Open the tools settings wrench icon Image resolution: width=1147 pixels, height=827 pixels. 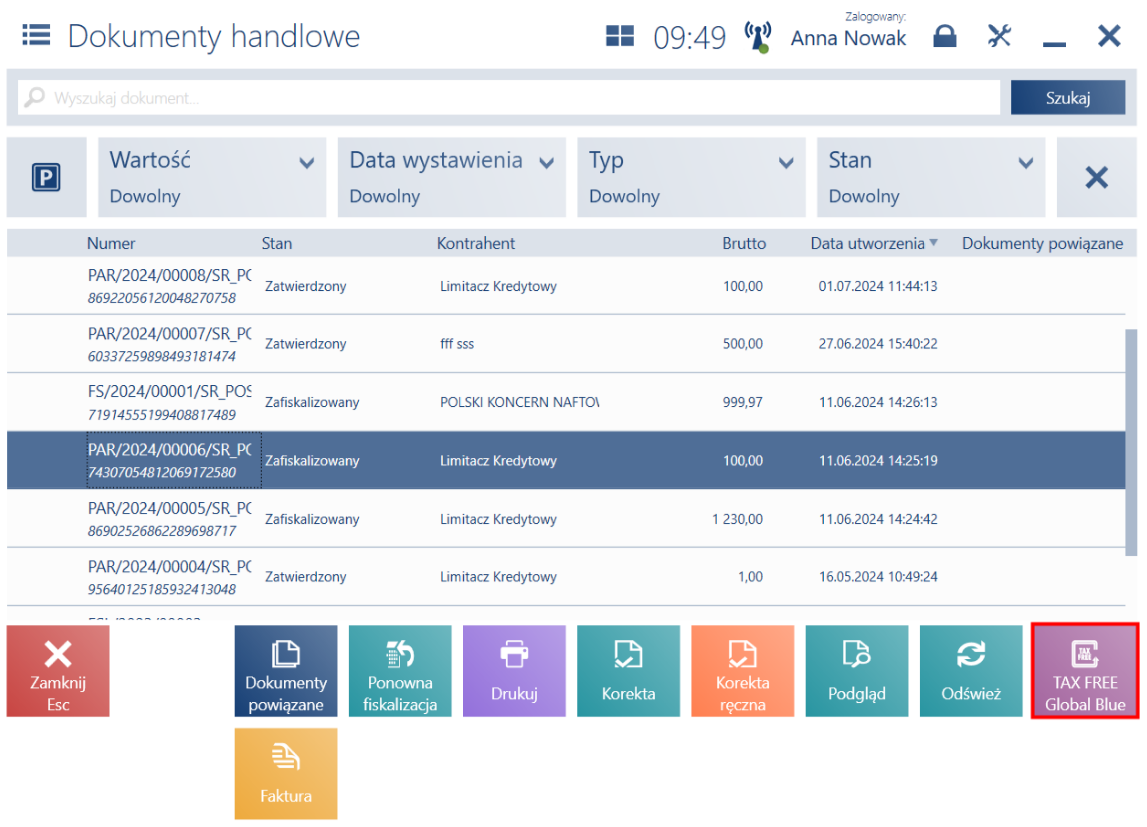pos(999,36)
